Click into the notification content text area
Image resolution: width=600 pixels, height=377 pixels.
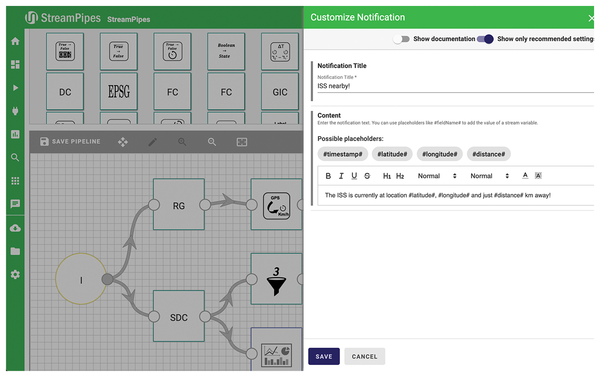click(x=455, y=196)
